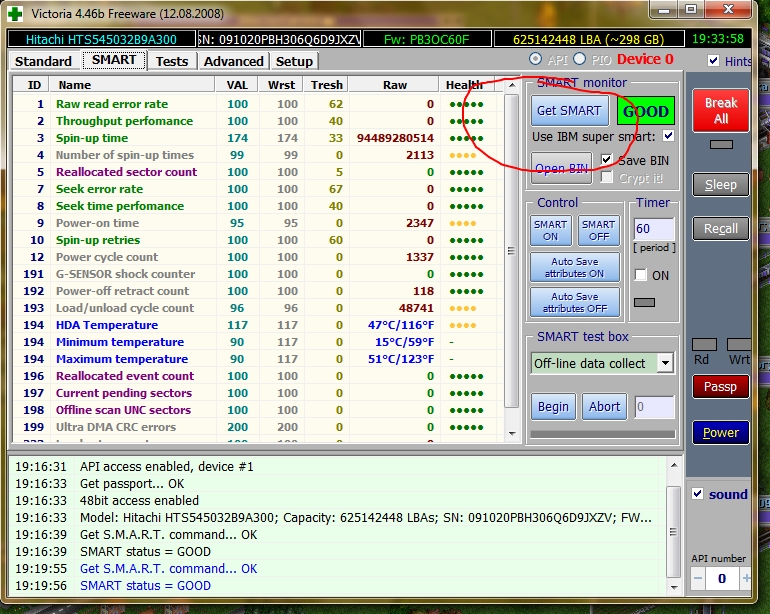The height and width of the screenshot is (614, 770).
Task: Select the API access radio button
Action: click(535, 59)
